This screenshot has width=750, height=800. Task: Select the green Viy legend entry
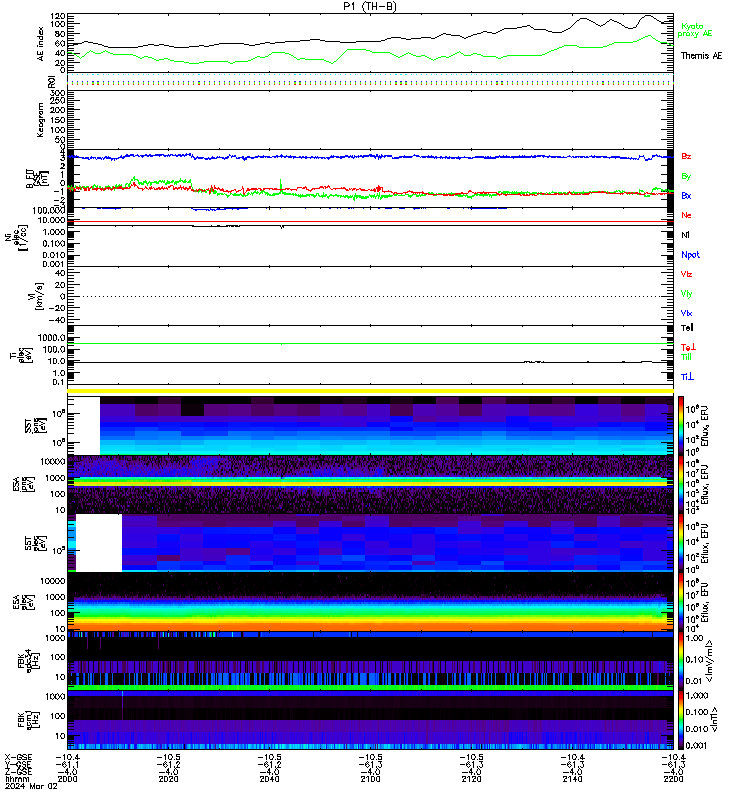686,294
